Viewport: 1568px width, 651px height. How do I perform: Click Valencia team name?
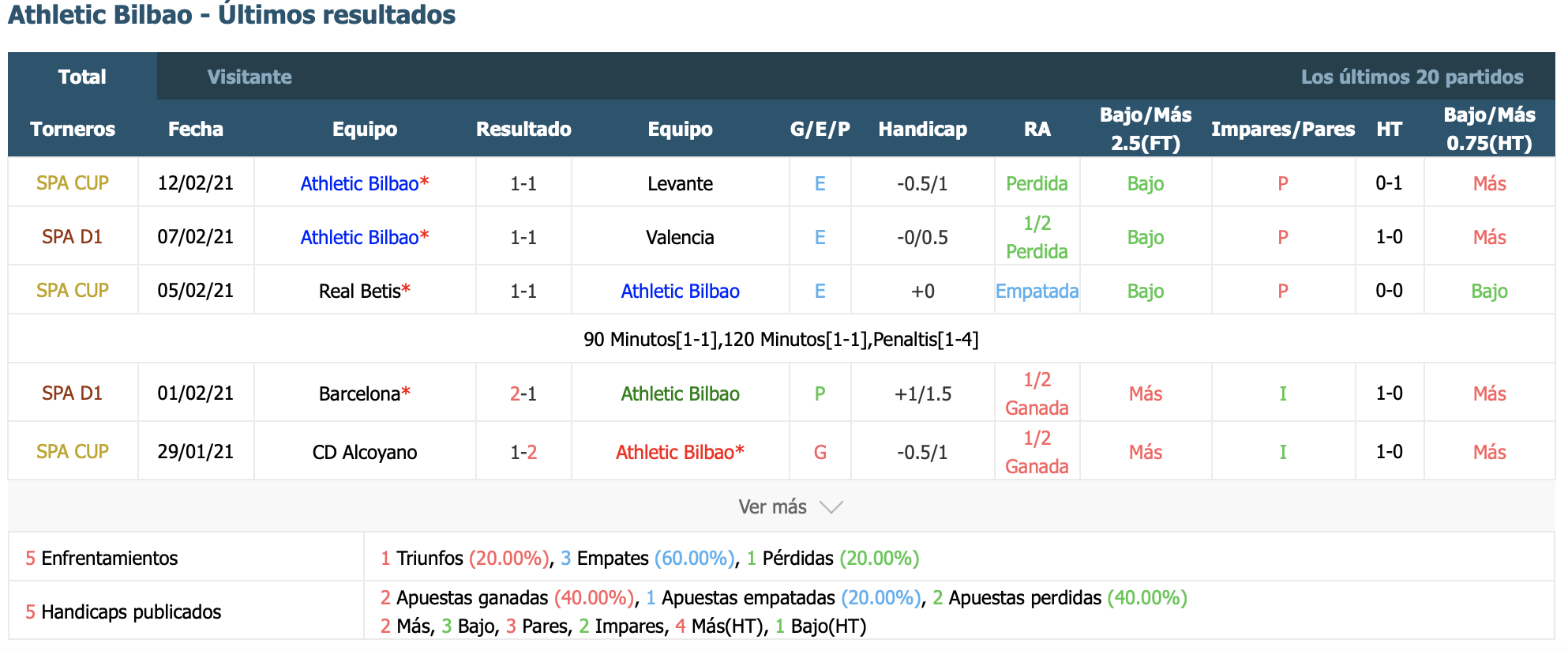click(680, 237)
